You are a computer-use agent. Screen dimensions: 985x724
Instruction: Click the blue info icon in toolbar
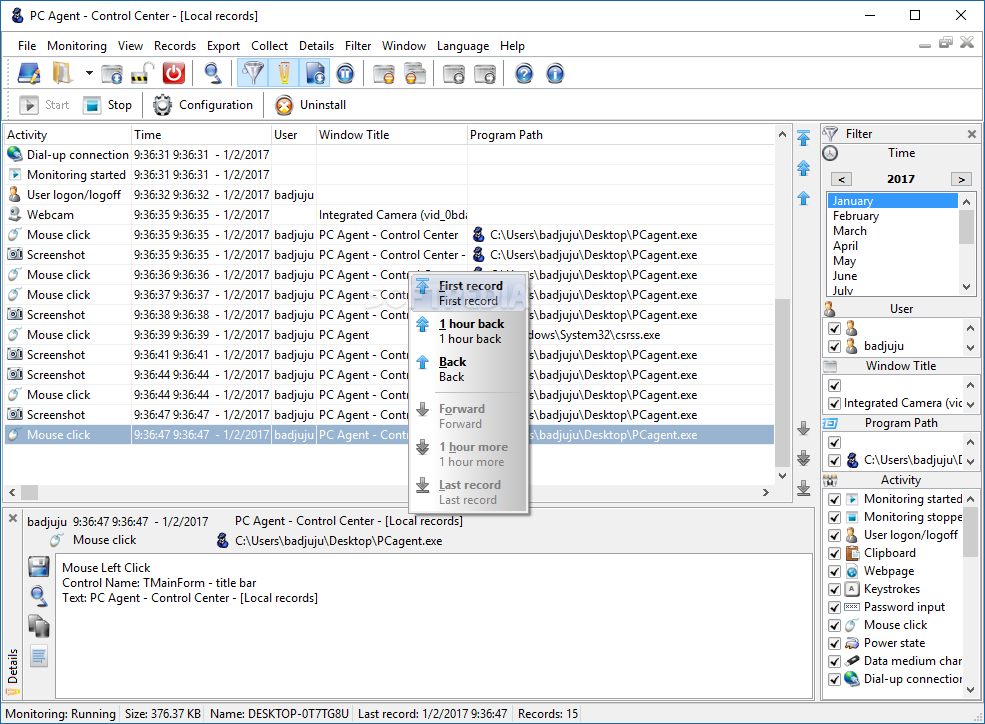tap(555, 73)
